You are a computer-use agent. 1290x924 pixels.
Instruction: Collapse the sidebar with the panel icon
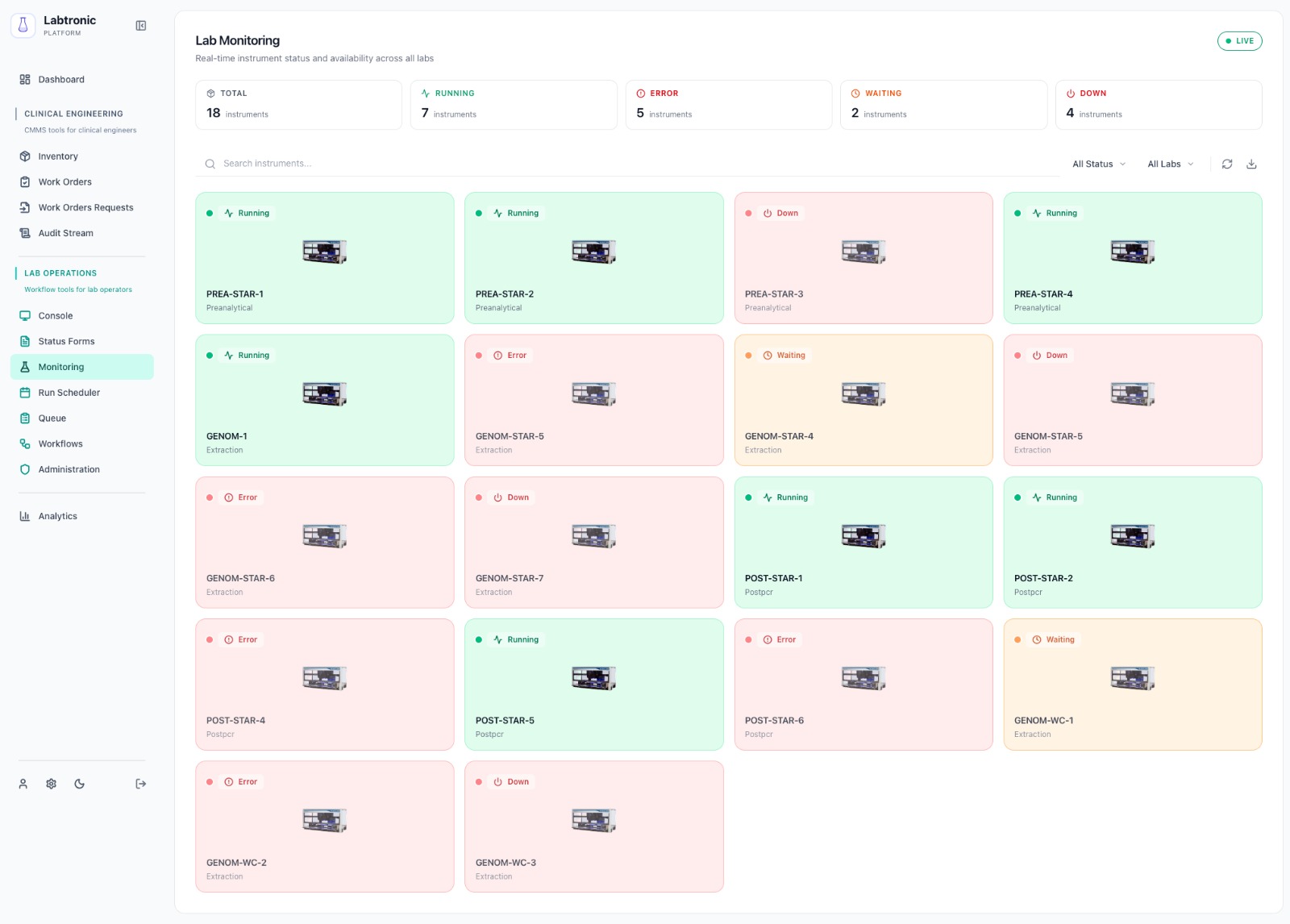click(141, 26)
